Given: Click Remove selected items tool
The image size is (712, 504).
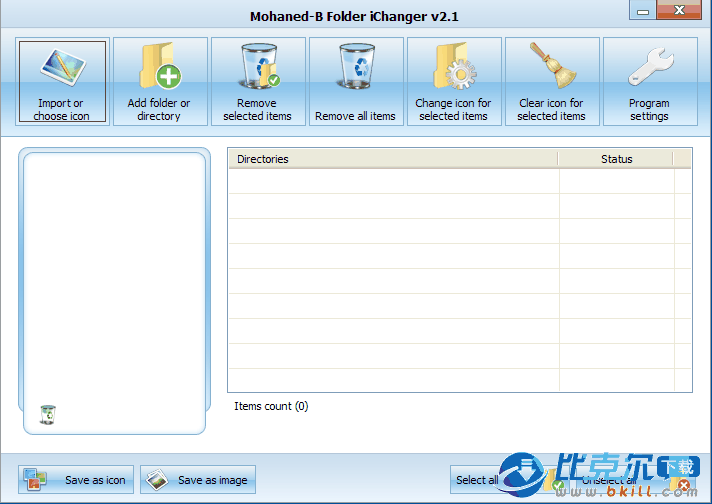Looking at the screenshot, I should 258,82.
